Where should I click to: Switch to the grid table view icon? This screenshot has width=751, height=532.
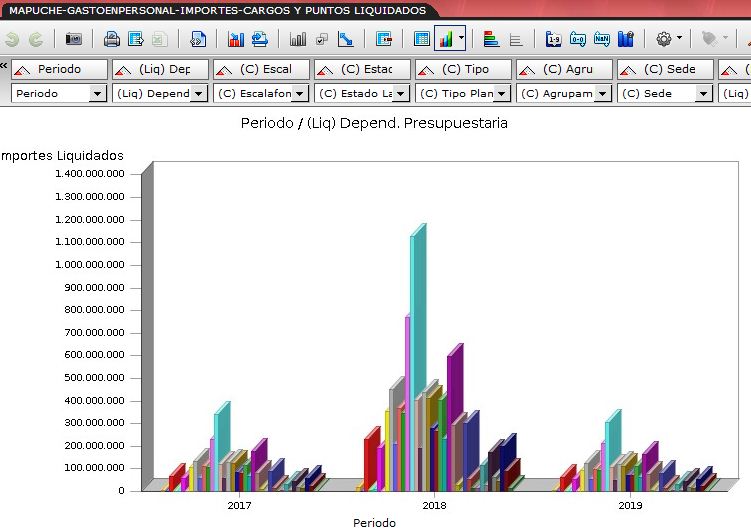421,39
